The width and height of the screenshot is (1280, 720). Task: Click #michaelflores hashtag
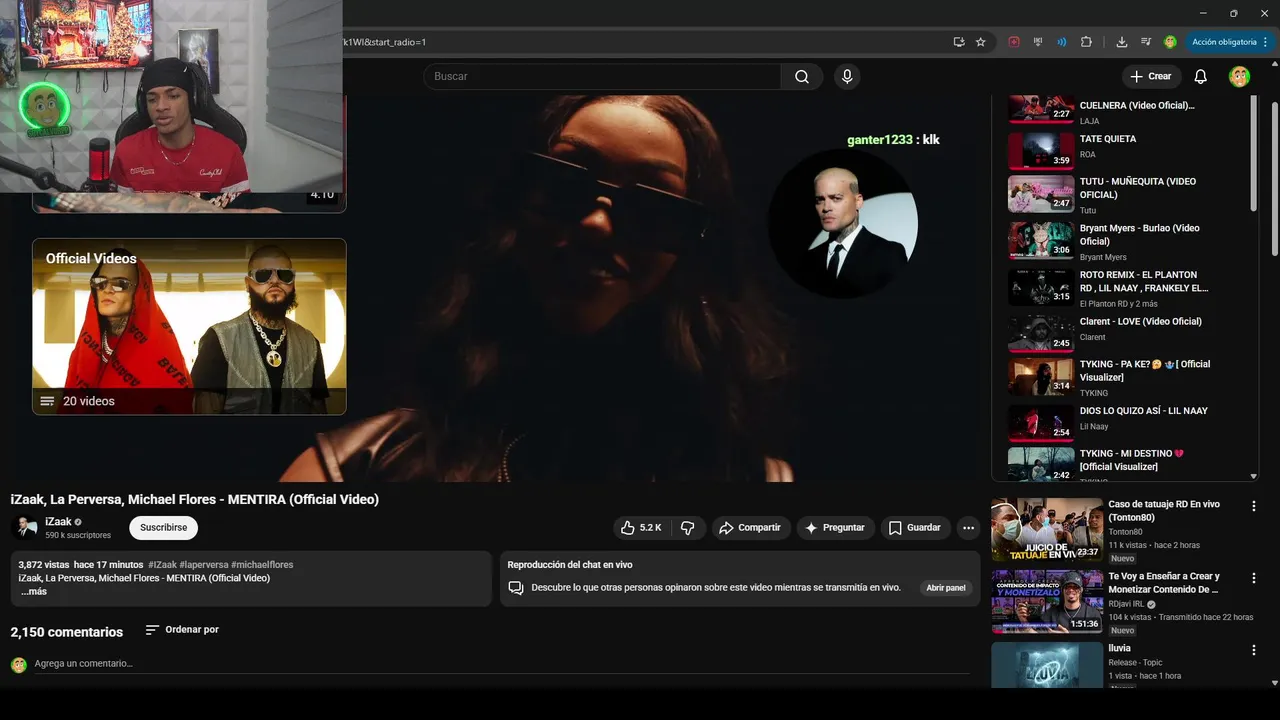pyautogui.click(x=262, y=565)
